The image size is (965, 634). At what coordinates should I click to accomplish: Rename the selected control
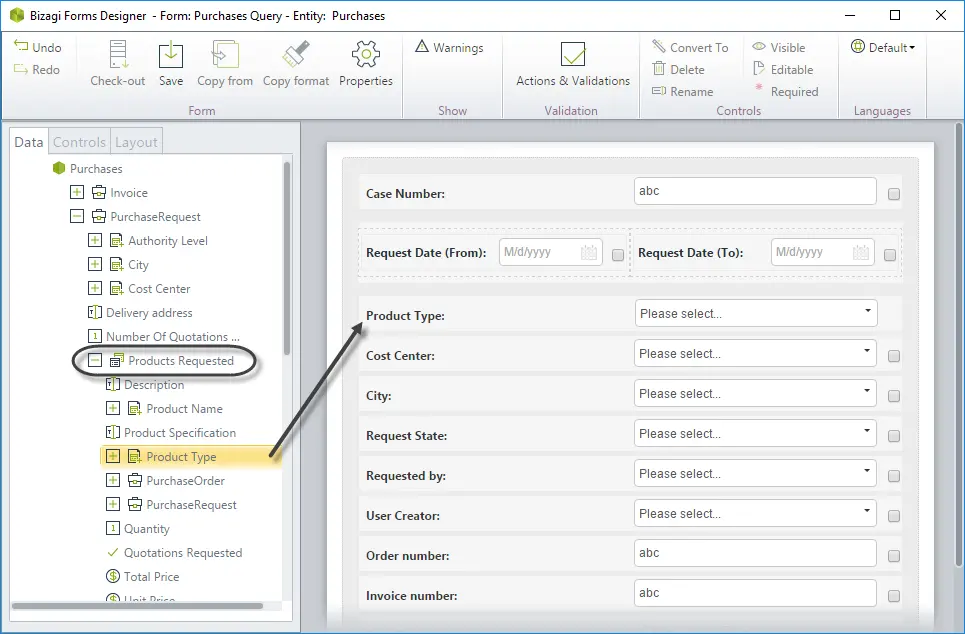point(683,92)
